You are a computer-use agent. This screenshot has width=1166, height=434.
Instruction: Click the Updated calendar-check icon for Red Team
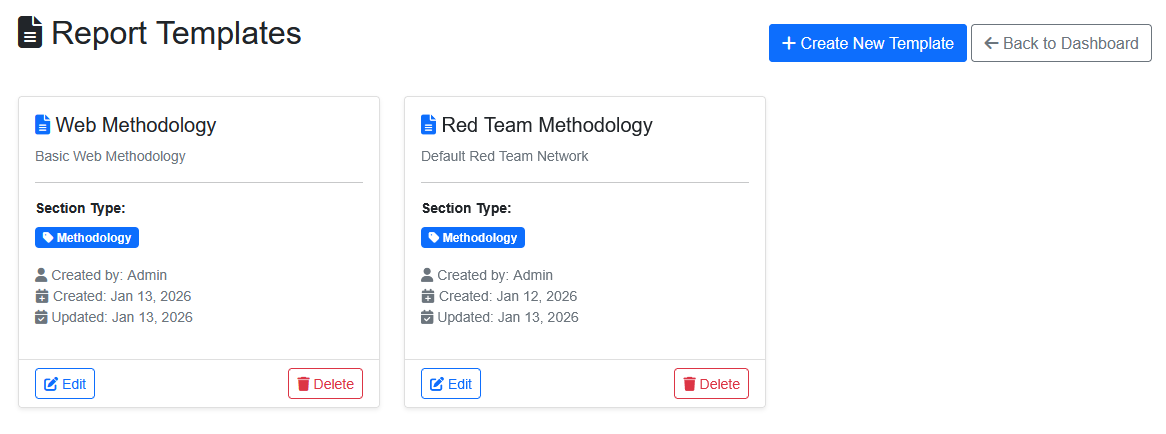(x=427, y=317)
